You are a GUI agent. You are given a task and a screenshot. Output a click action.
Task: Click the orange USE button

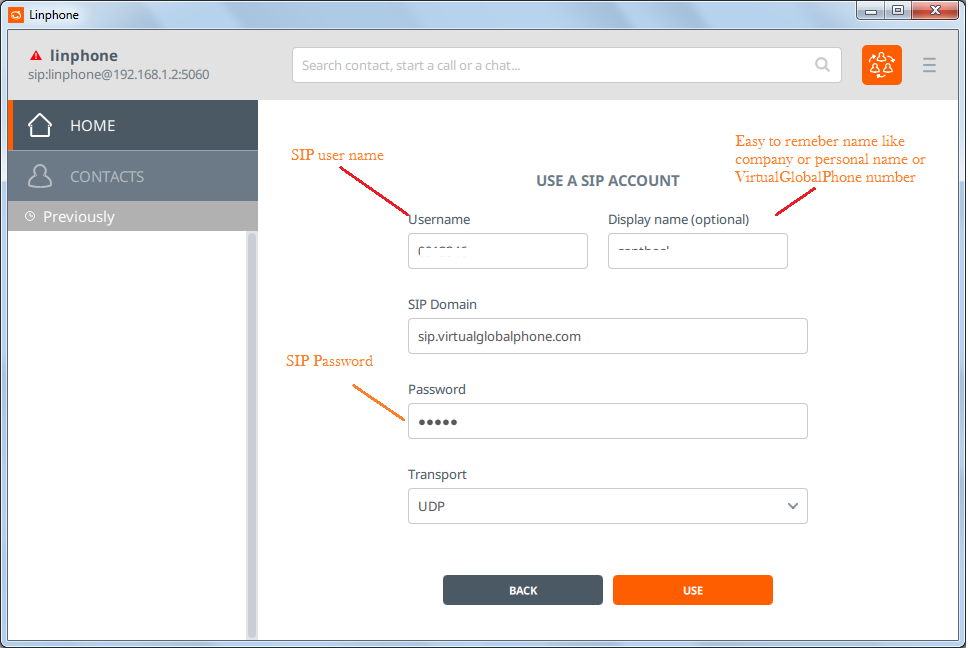click(693, 590)
